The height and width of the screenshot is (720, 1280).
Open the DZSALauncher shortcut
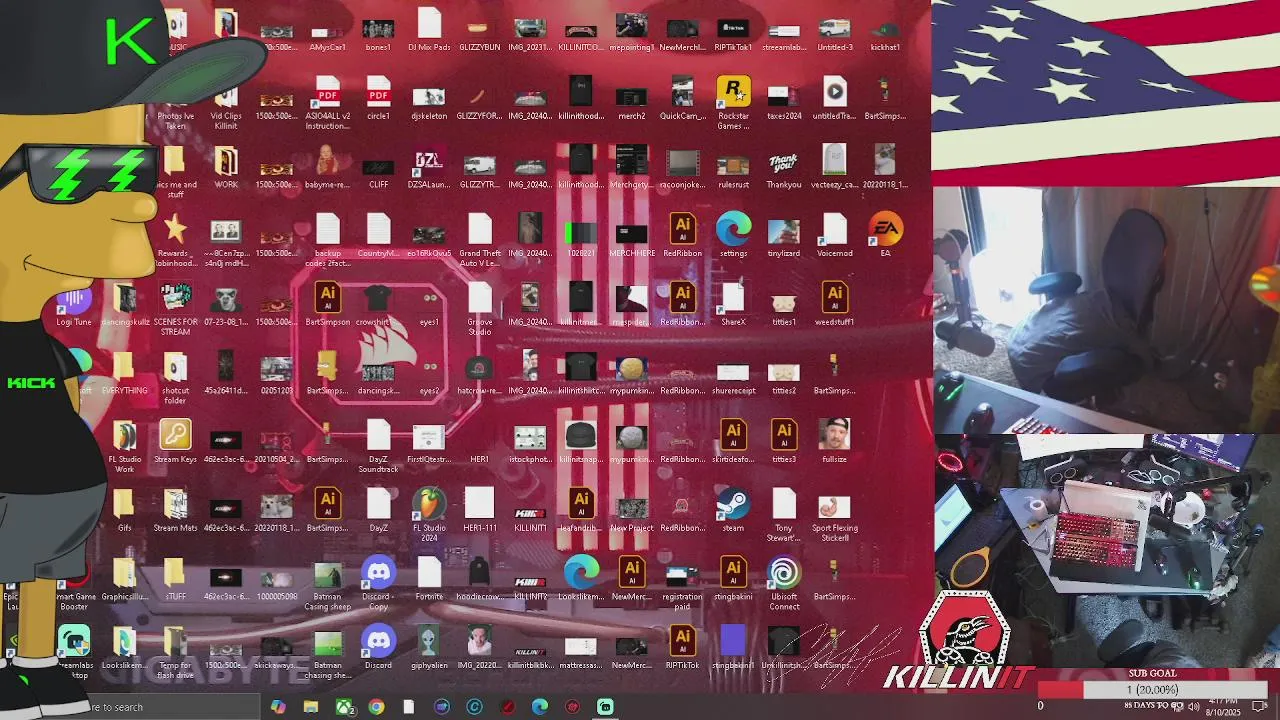tap(429, 161)
